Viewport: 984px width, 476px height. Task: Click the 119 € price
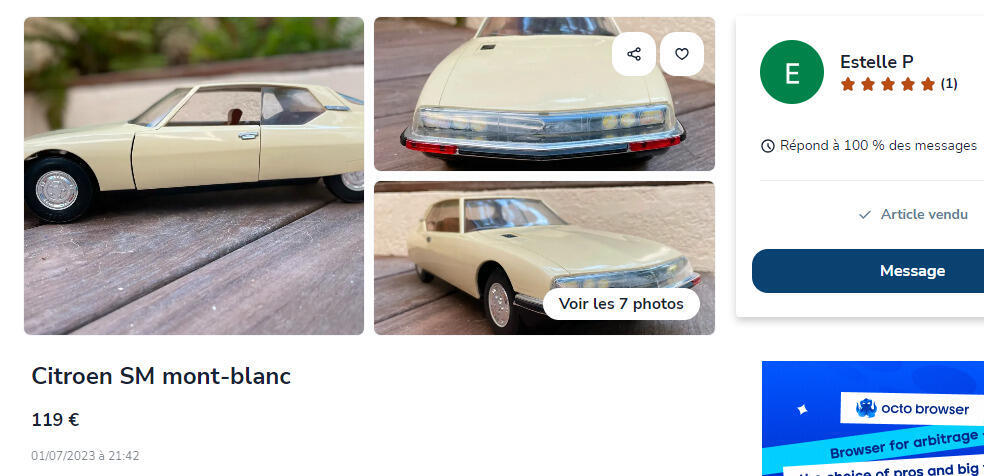point(55,420)
